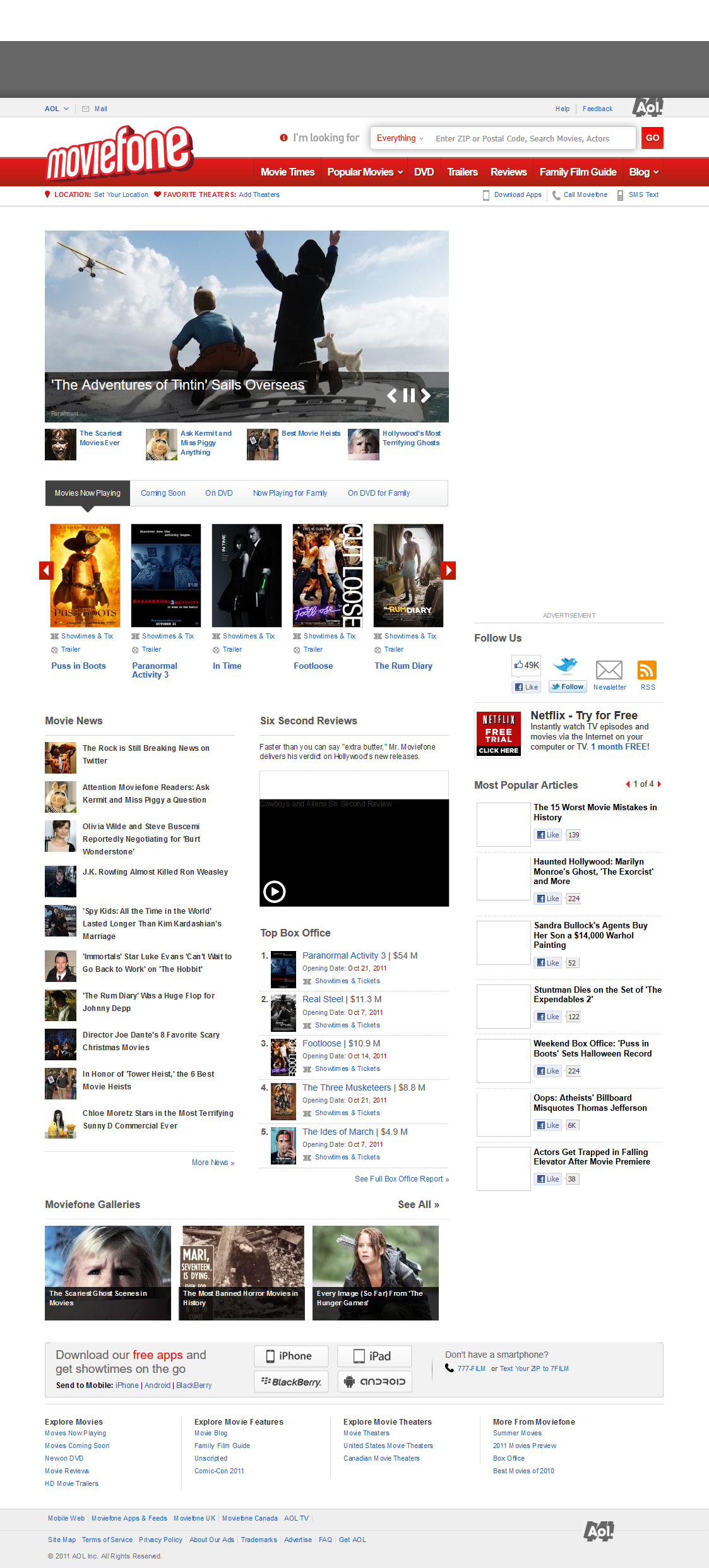Like the Stuntman Dies article on Facebook
Screen dimensions: 709x1568
click(x=548, y=1017)
